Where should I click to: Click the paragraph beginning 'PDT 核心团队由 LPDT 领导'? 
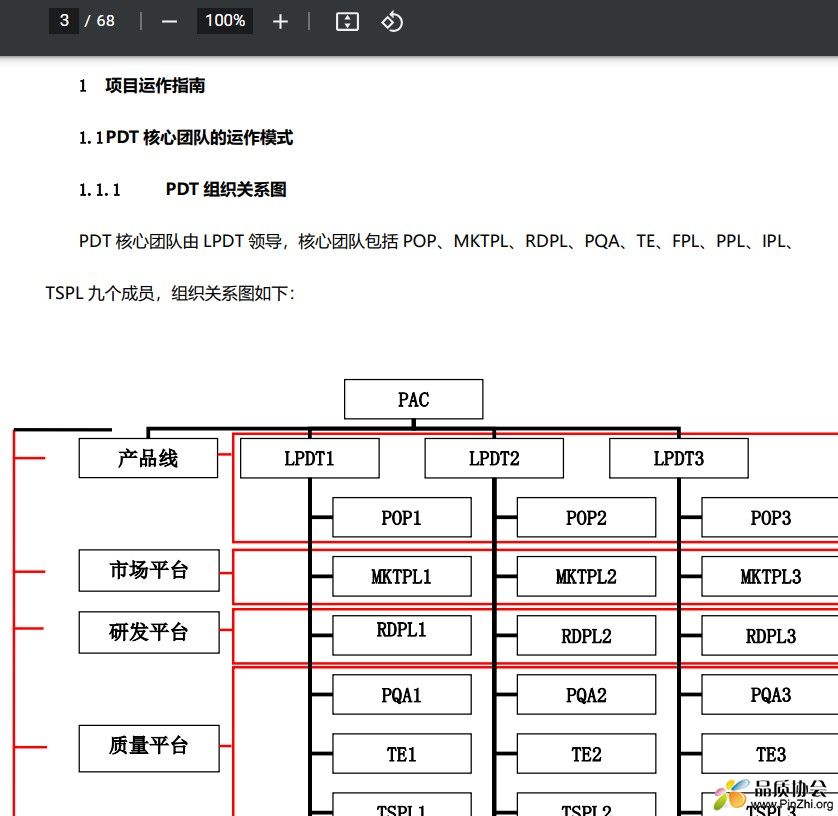pyautogui.click(x=436, y=241)
